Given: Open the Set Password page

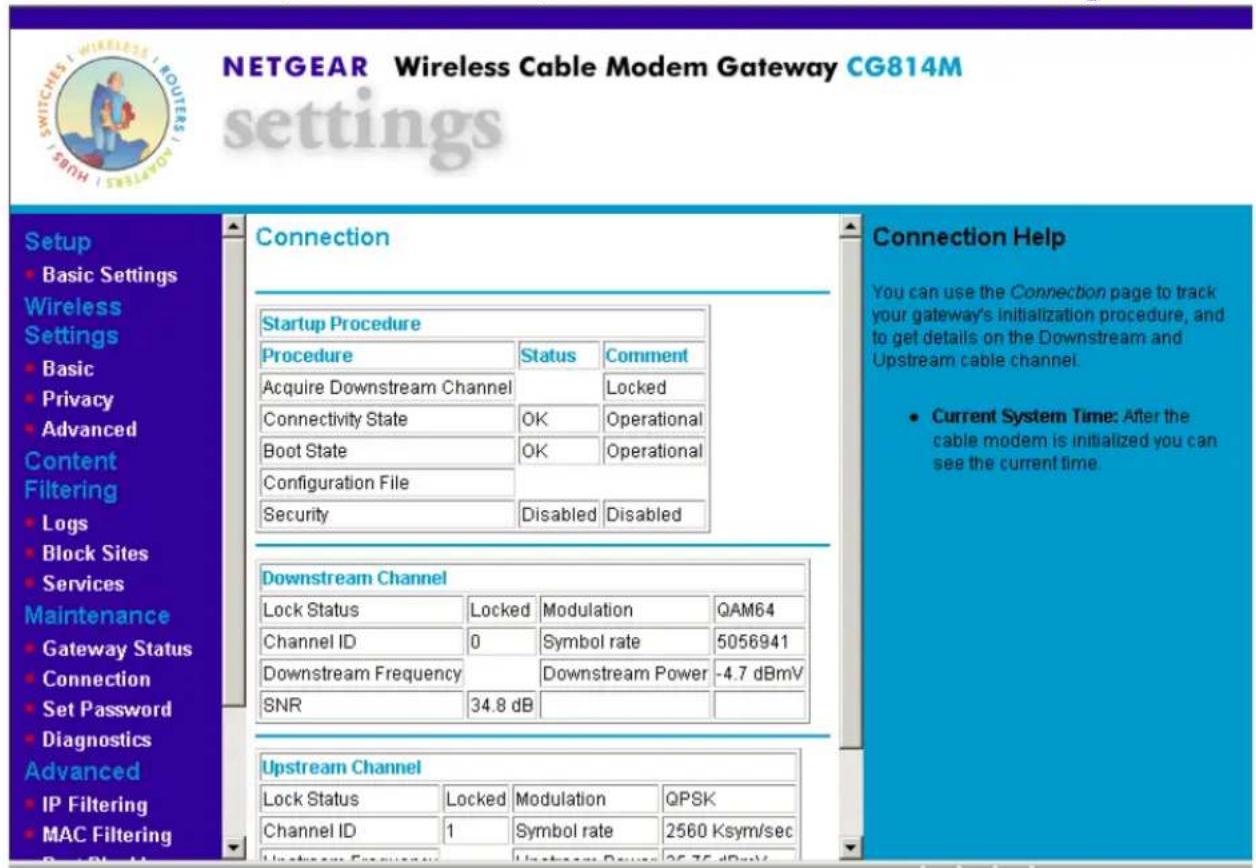Looking at the screenshot, I should [106, 709].
